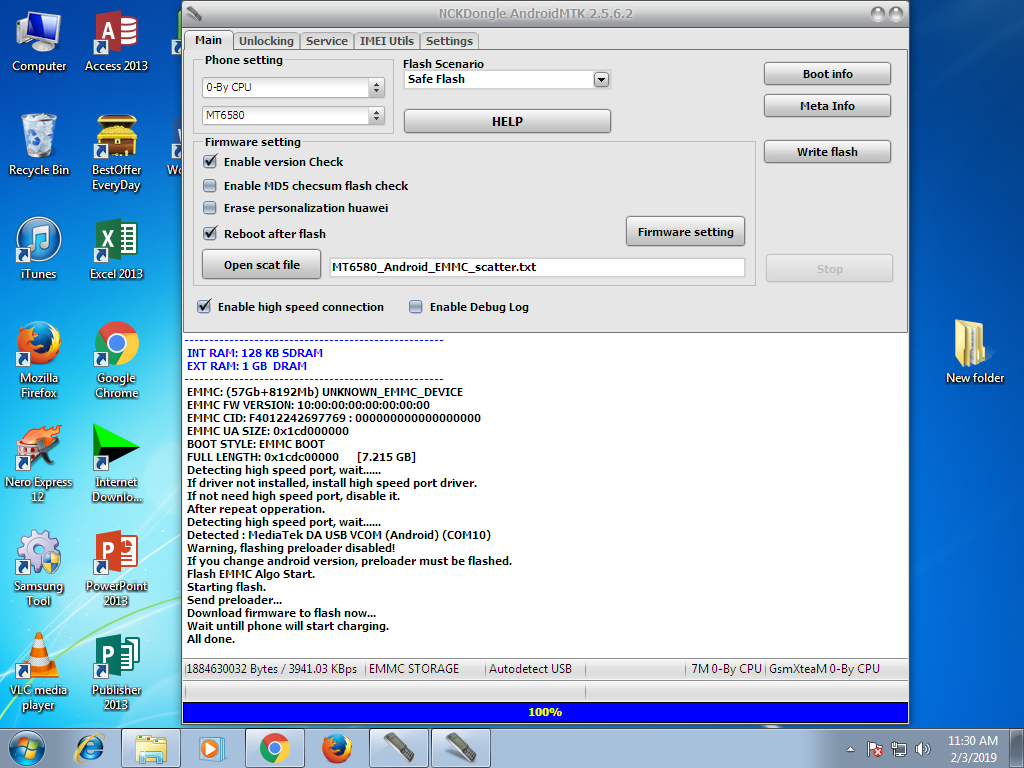This screenshot has width=1024, height=768.
Task: Enable MD5 checsum flash check
Action: [210, 185]
